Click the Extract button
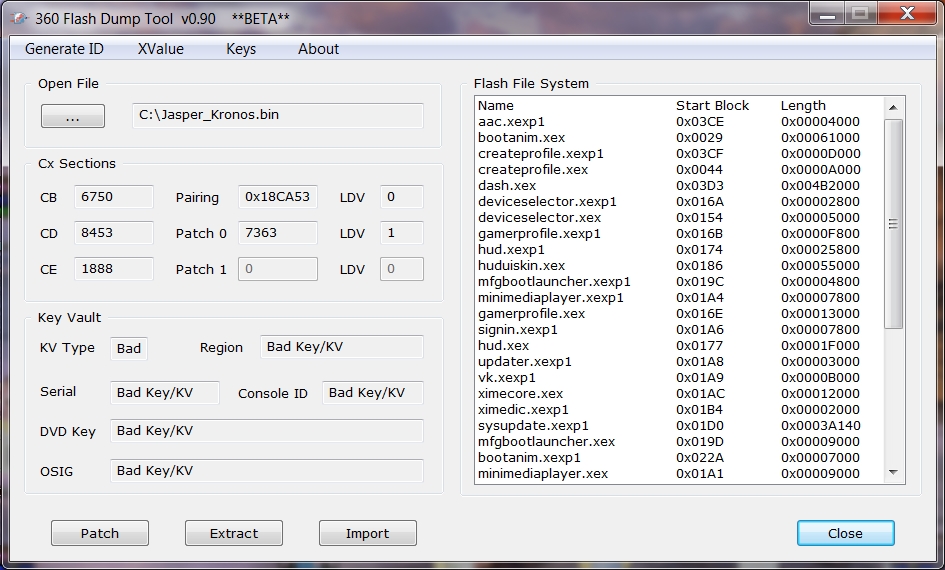 coord(234,533)
